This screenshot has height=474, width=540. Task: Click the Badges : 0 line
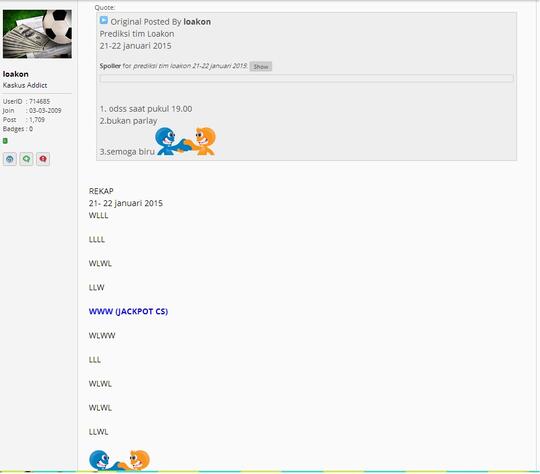click(x=18, y=129)
